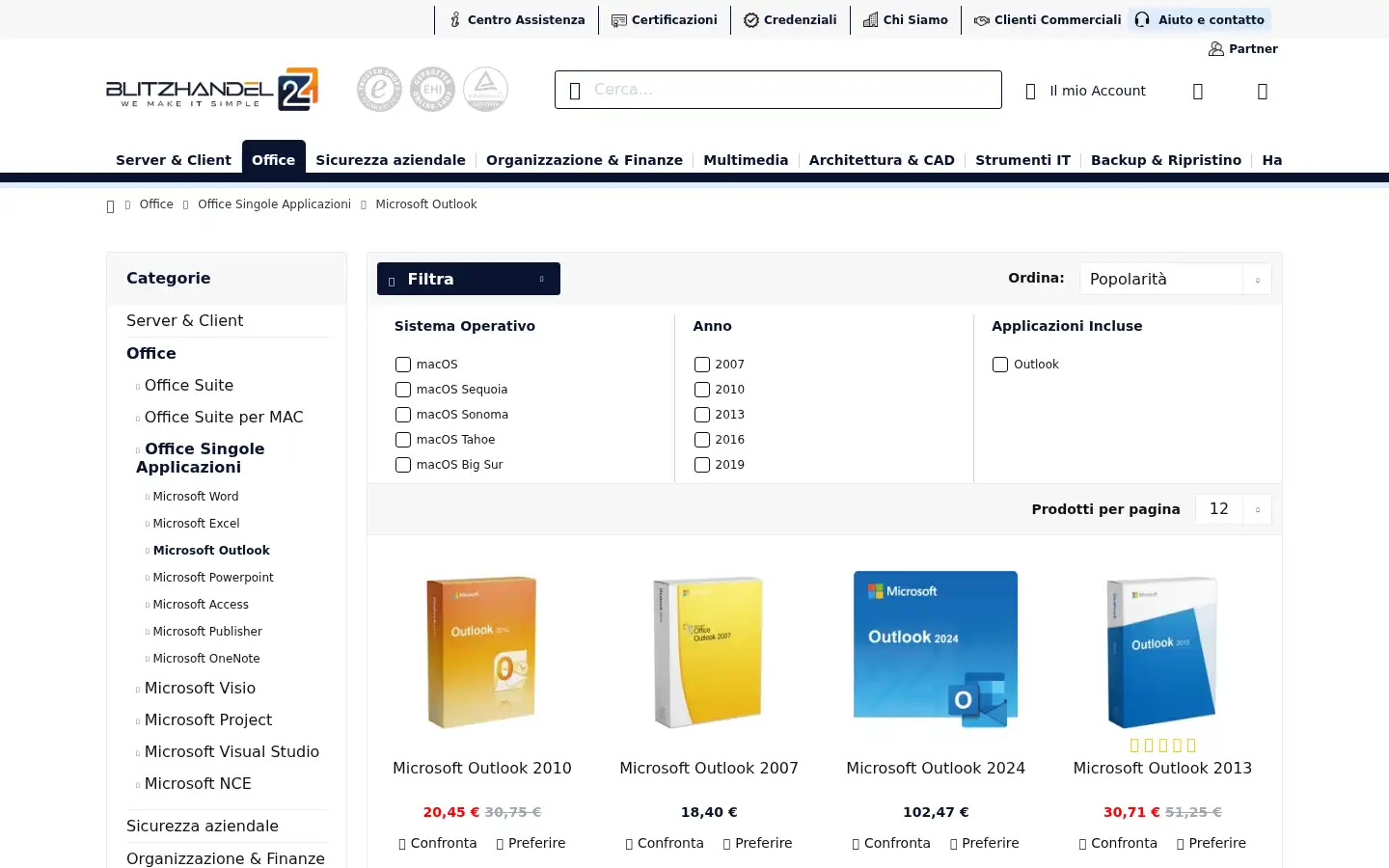This screenshot has height=868, width=1389.
Task: Tick the macOS Sequoia checkbox
Action: click(x=403, y=390)
